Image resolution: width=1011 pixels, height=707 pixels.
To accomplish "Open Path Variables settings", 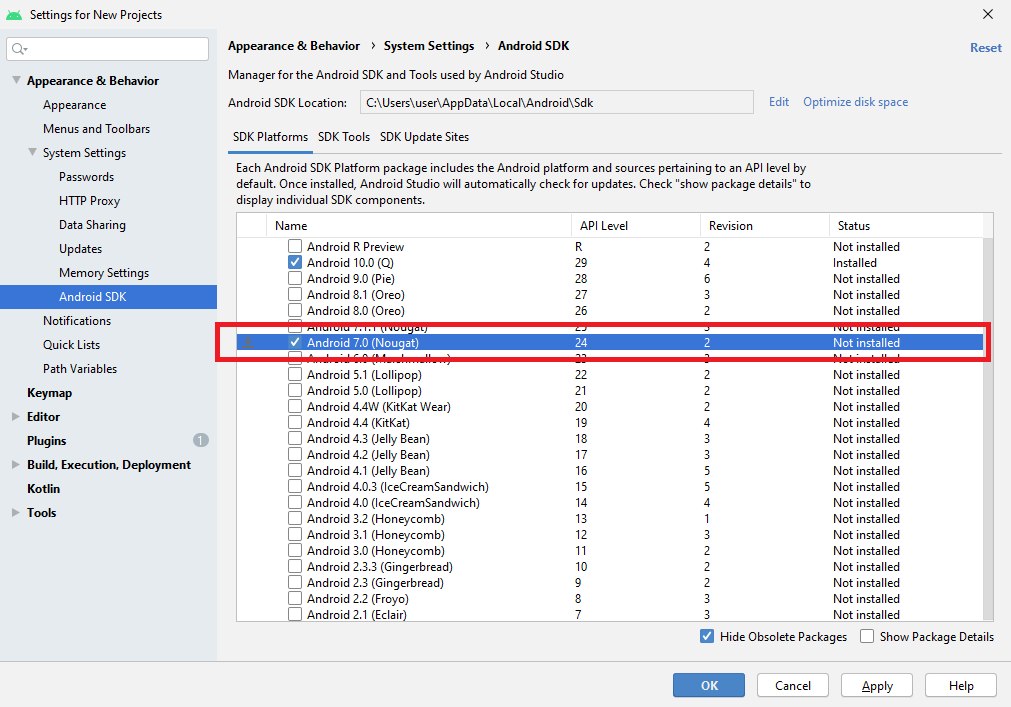I will pos(80,369).
